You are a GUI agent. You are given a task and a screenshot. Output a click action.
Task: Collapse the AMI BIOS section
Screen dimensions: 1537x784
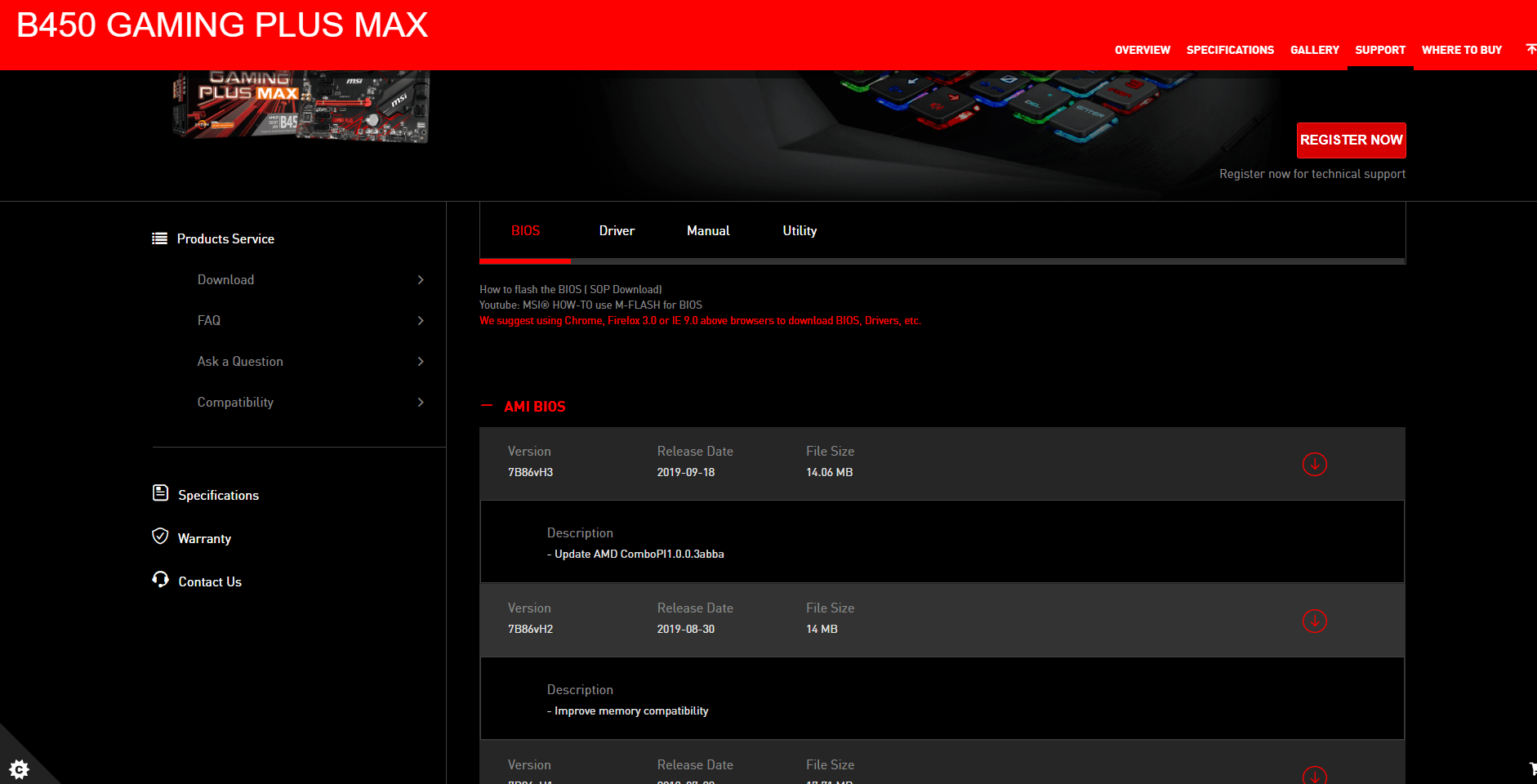pyautogui.click(x=487, y=406)
